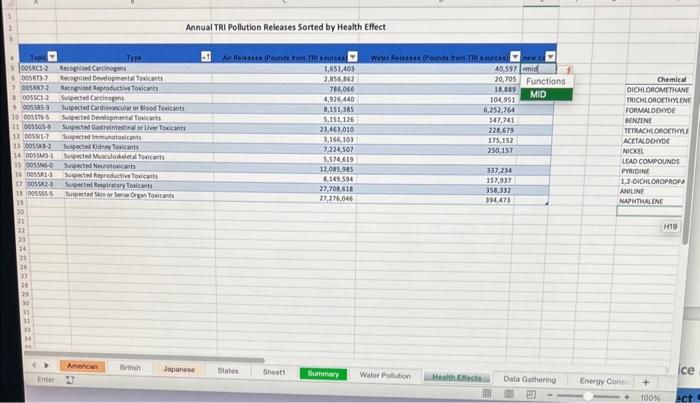Select row header 10
The height and width of the screenshot is (403, 700).
pos(15,117)
